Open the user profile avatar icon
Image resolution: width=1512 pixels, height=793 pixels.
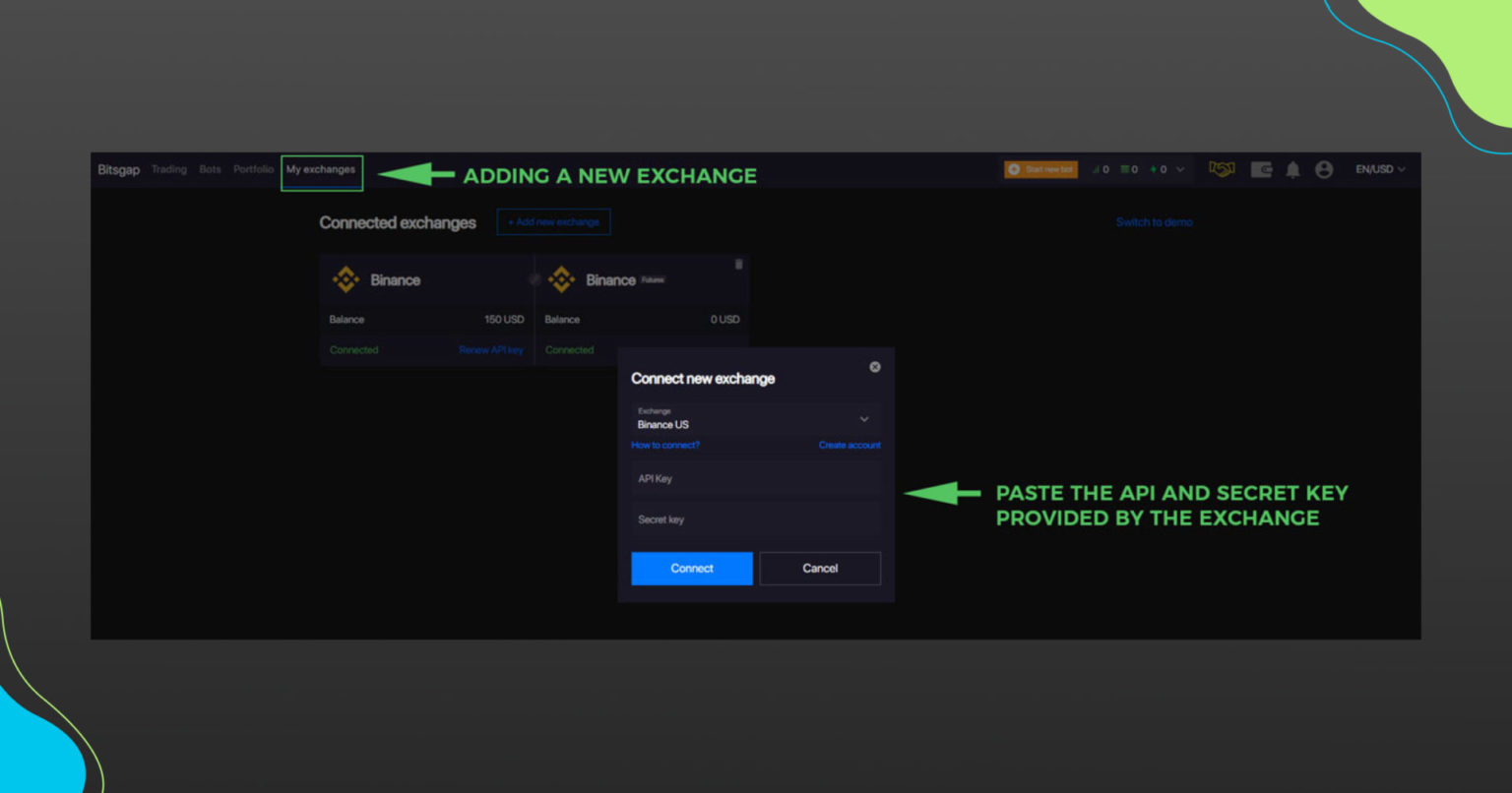(x=1325, y=169)
